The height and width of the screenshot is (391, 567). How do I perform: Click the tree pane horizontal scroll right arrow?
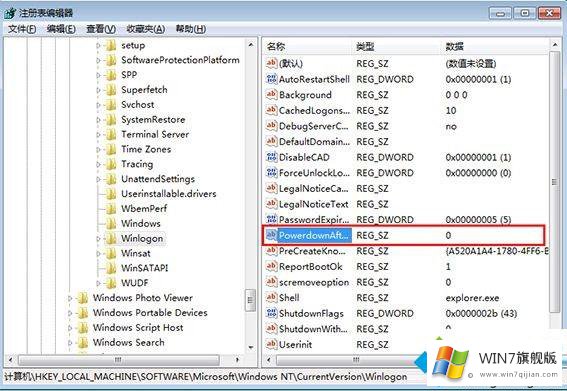click(237, 360)
